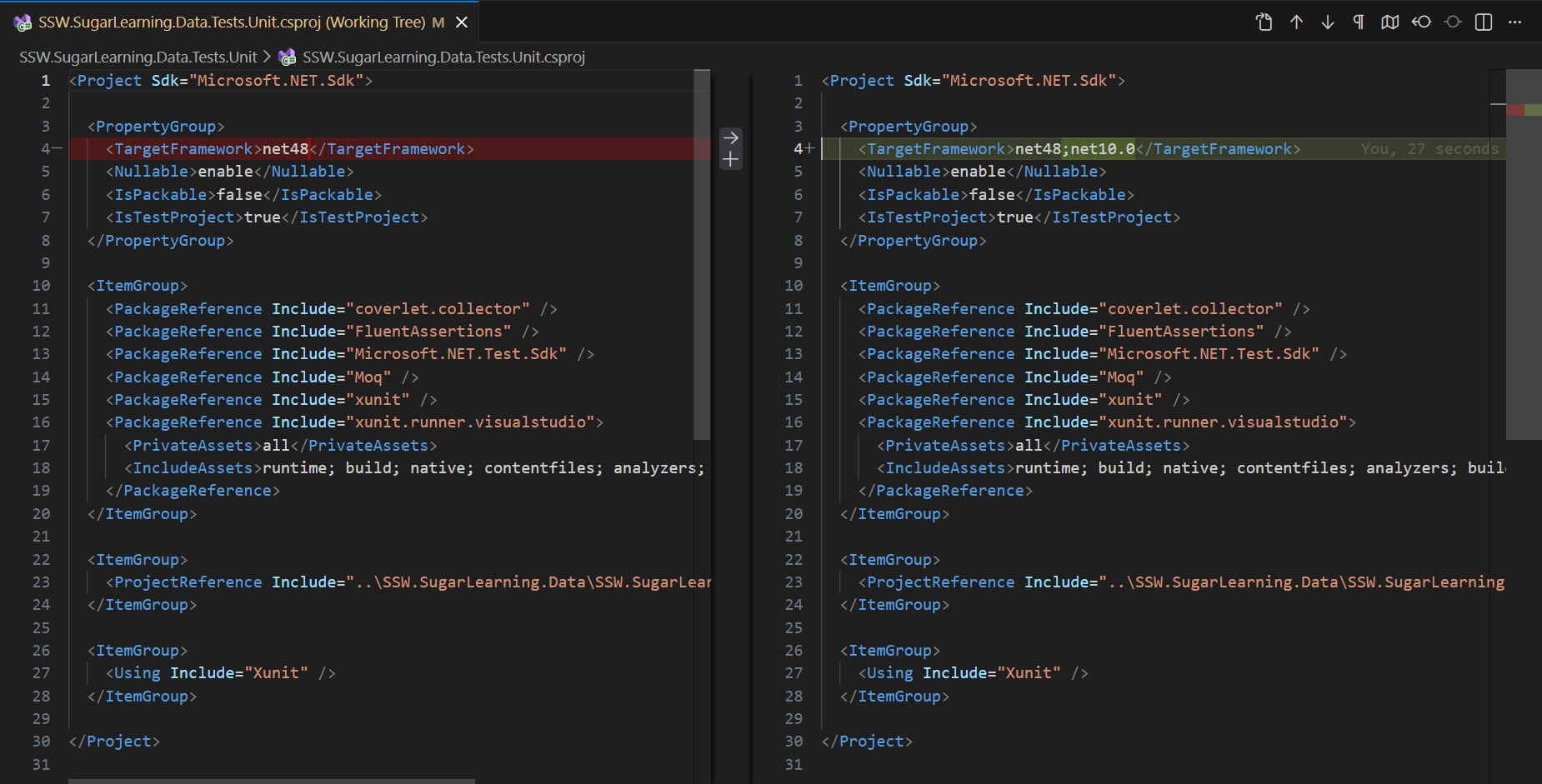Stage the changed line with plus icon
Viewport: 1542px width, 784px height.
point(730,159)
